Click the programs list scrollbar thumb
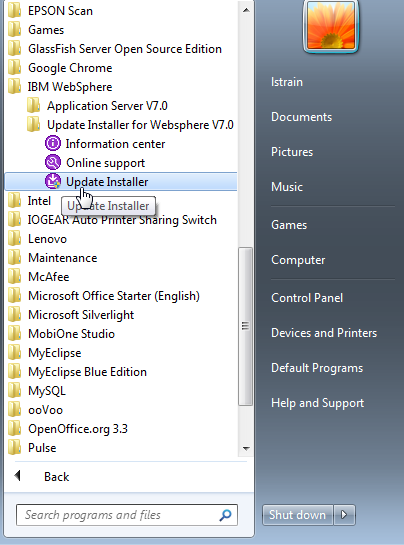 (245, 326)
